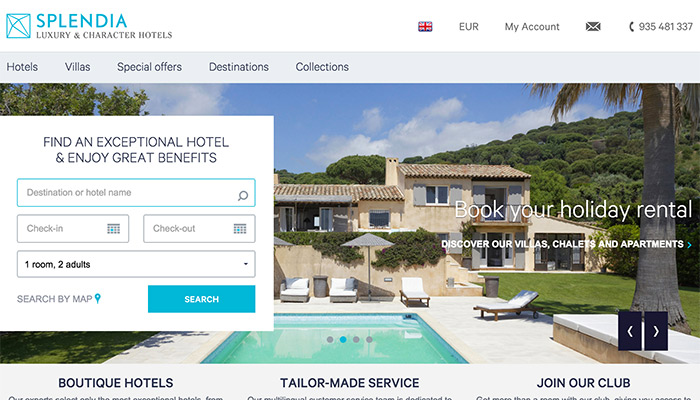Open the check-out calendar icon
Screen dimensions: 700x400
240,229
